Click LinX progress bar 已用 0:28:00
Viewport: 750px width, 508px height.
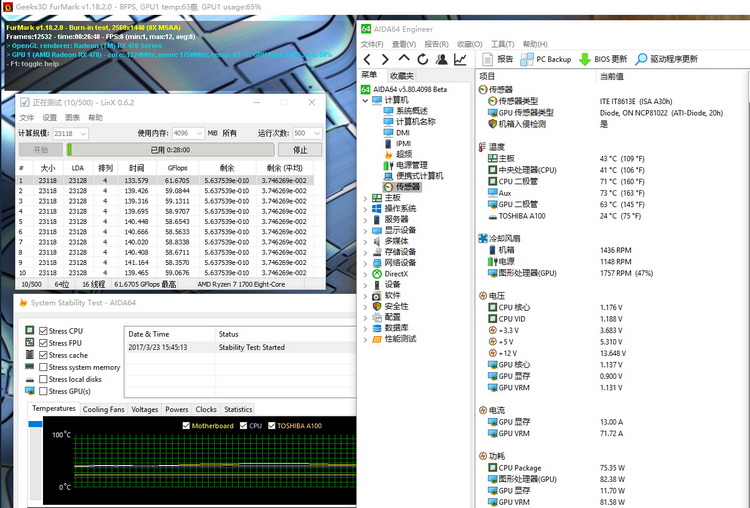click(170, 150)
